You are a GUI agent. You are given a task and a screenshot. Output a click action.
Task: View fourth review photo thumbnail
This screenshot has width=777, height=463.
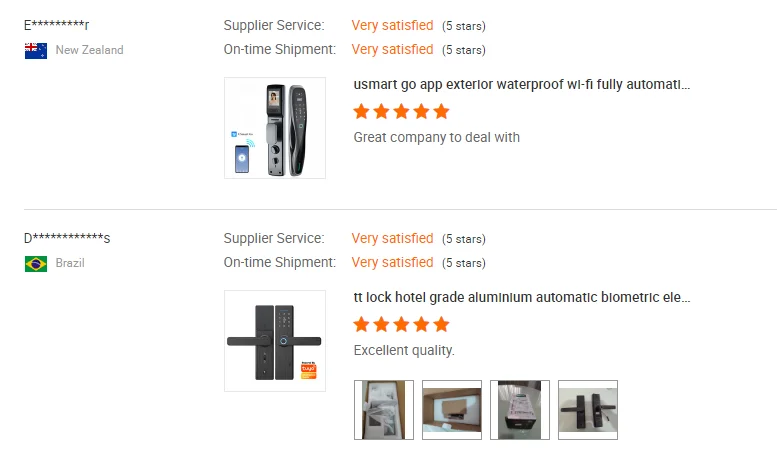click(x=588, y=409)
